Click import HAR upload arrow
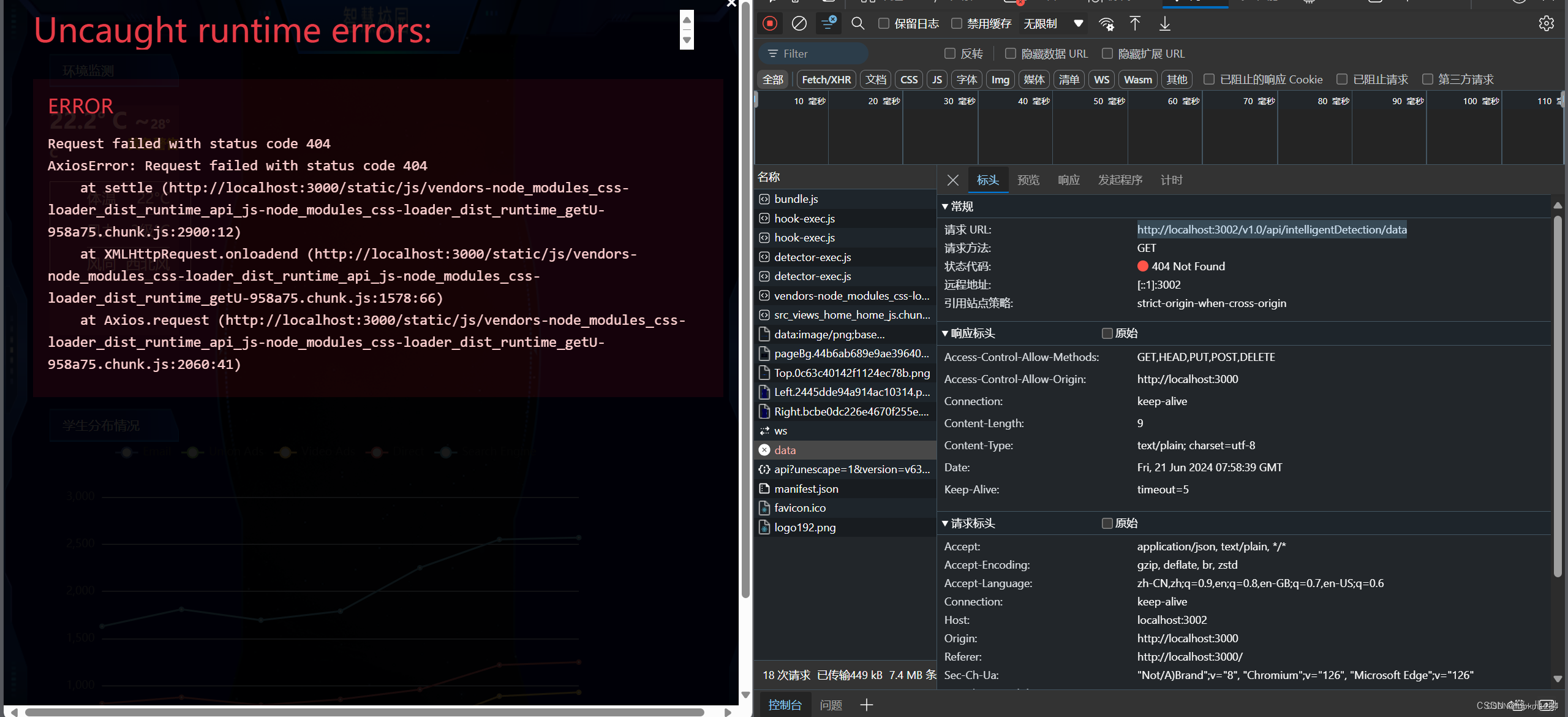1568x717 pixels. point(1135,23)
